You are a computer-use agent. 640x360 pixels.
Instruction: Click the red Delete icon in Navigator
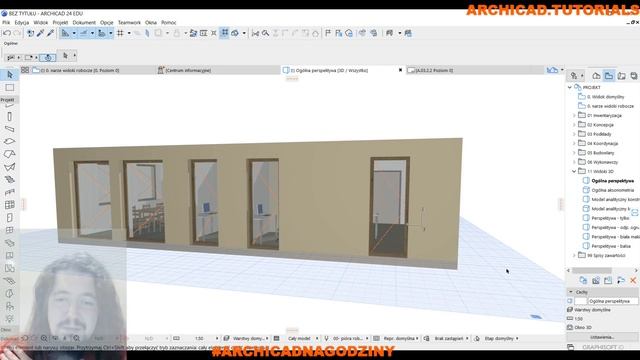coord(633,280)
